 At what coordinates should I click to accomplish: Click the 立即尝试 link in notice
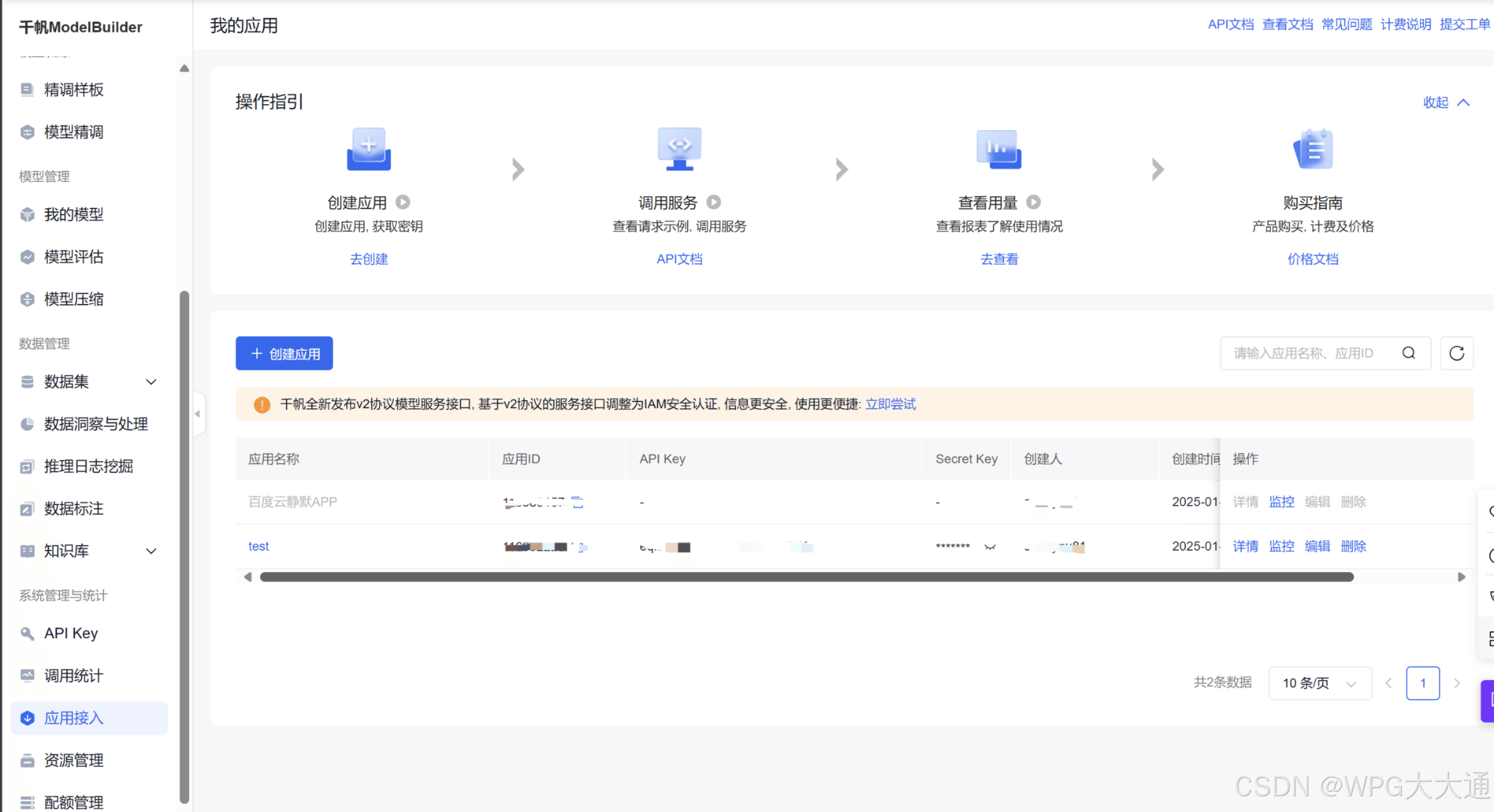click(x=890, y=404)
